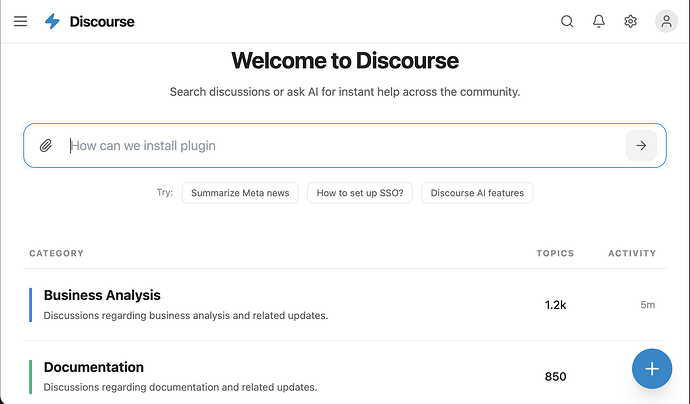Image resolution: width=690 pixels, height=404 pixels.
Task: Click the ACTIVITY column header
Action: pos(632,253)
